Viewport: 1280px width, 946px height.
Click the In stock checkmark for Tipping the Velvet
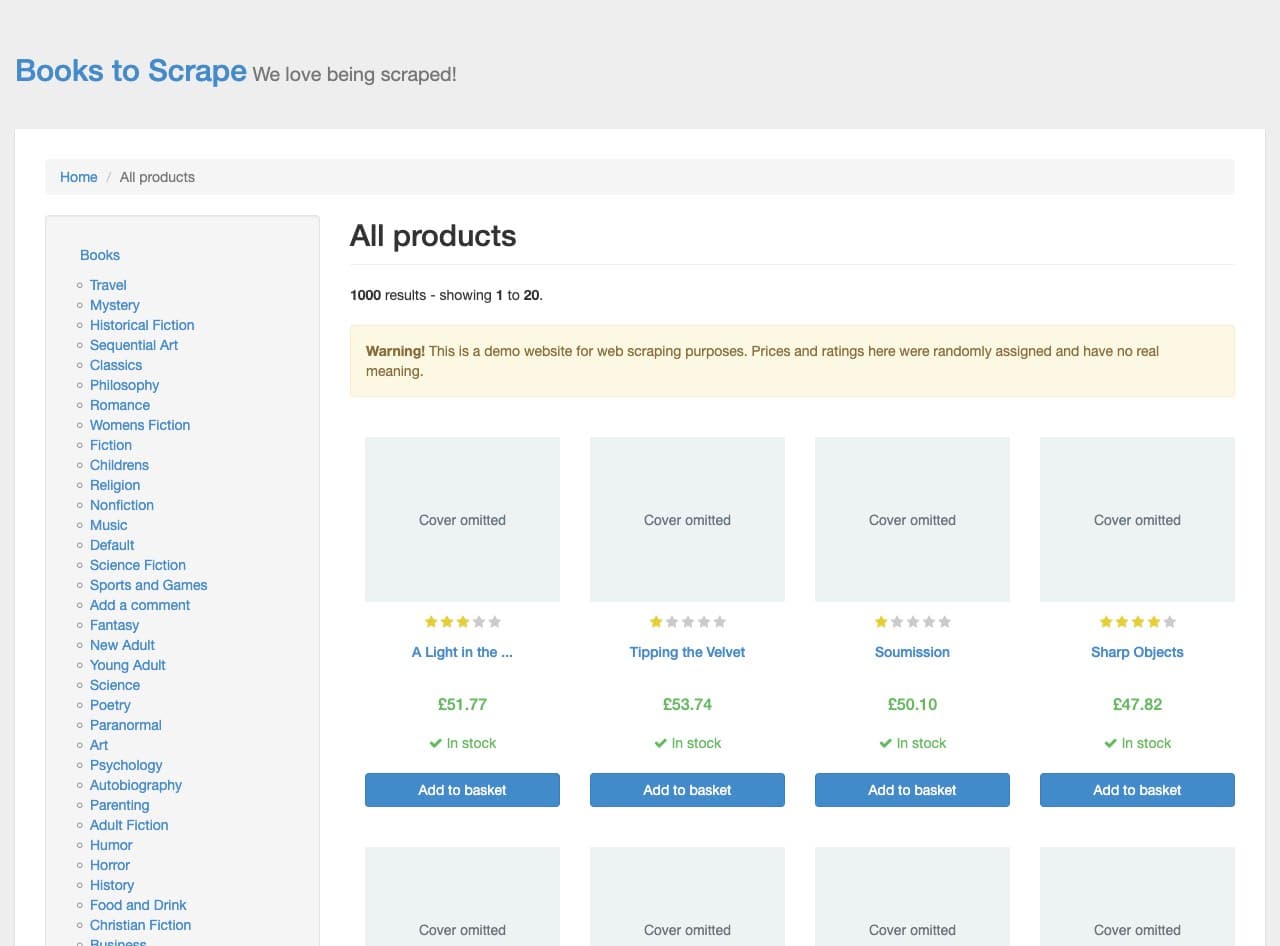[x=660, y=743]
